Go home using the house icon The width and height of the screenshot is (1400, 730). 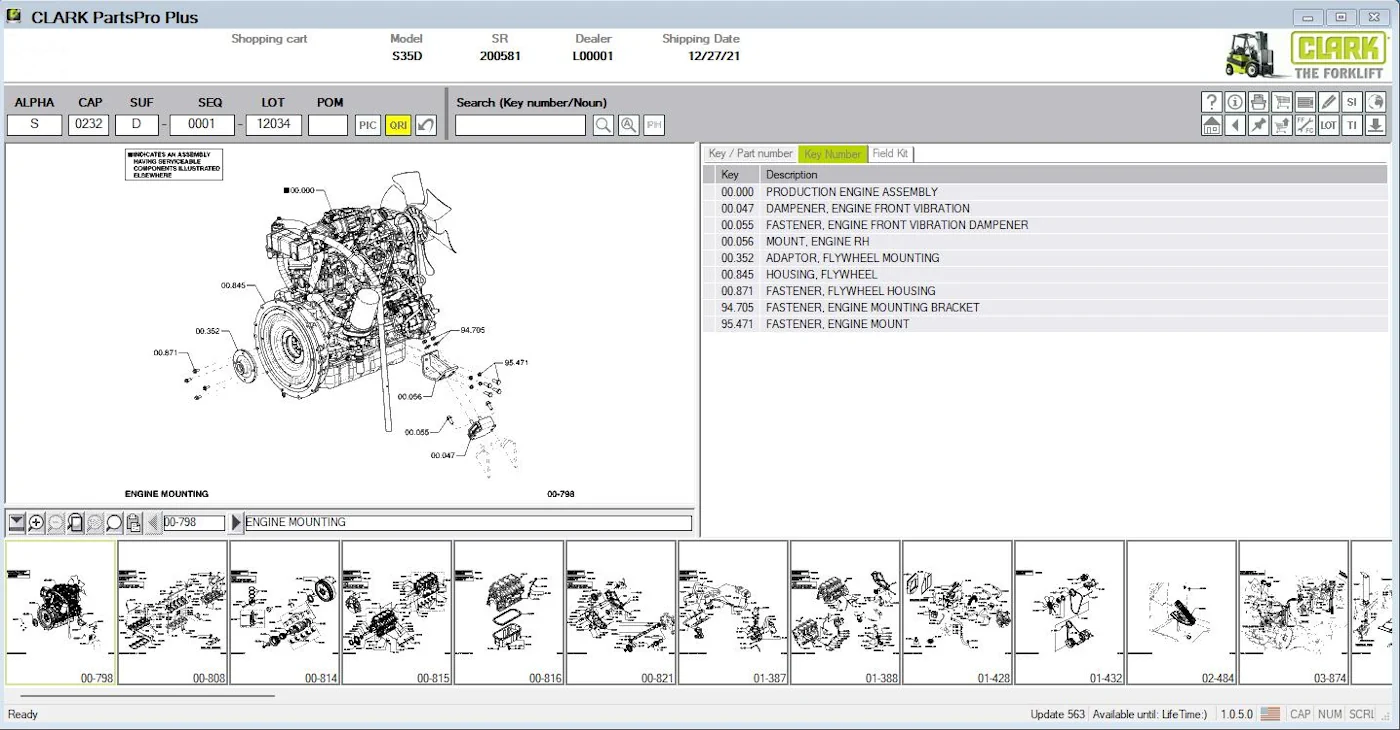pyautogui.click(x=1211, y=125)
